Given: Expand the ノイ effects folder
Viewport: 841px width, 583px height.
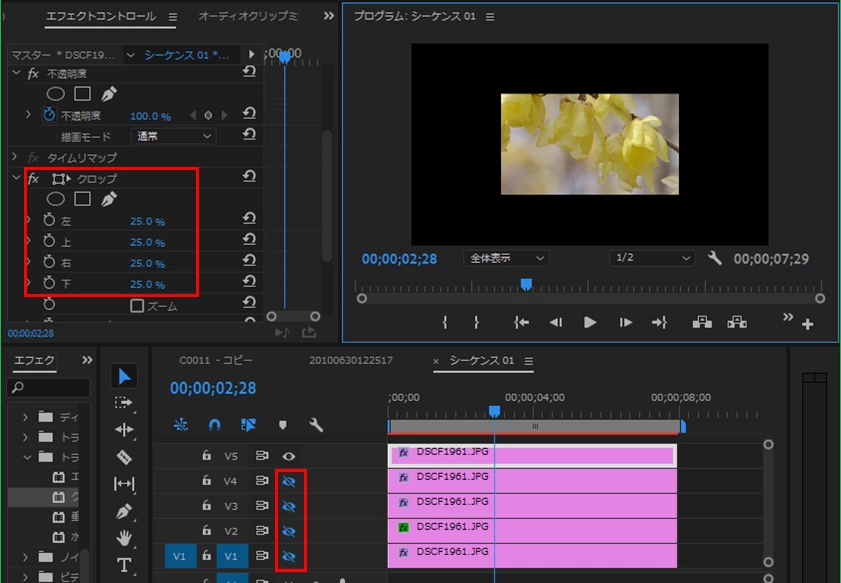Looking at the screenshot, I should tap(25, 557).
